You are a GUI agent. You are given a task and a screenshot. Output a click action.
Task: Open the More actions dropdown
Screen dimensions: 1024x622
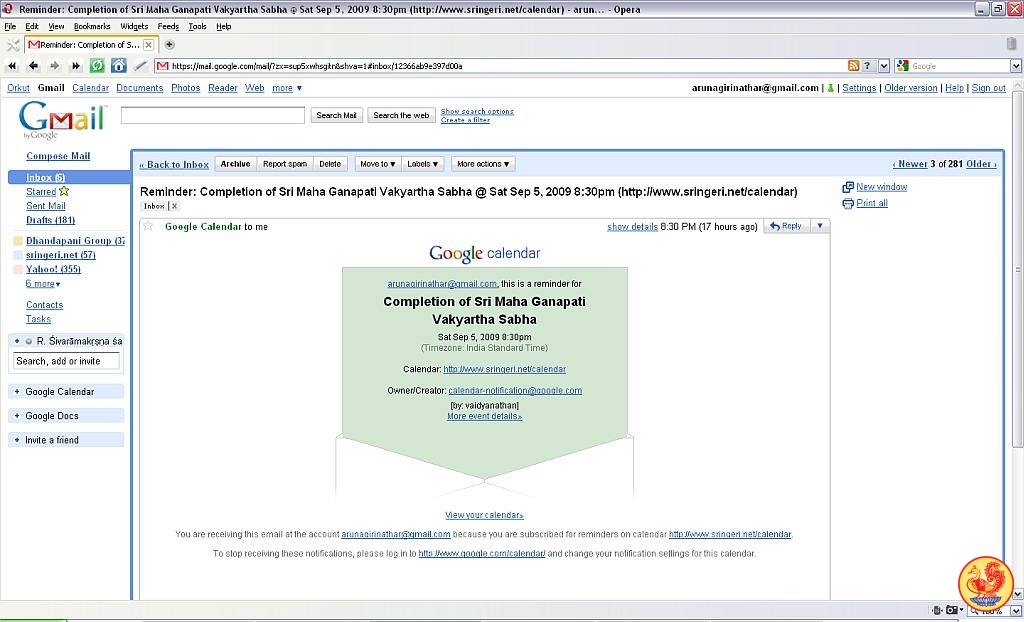tap(483, 164)
